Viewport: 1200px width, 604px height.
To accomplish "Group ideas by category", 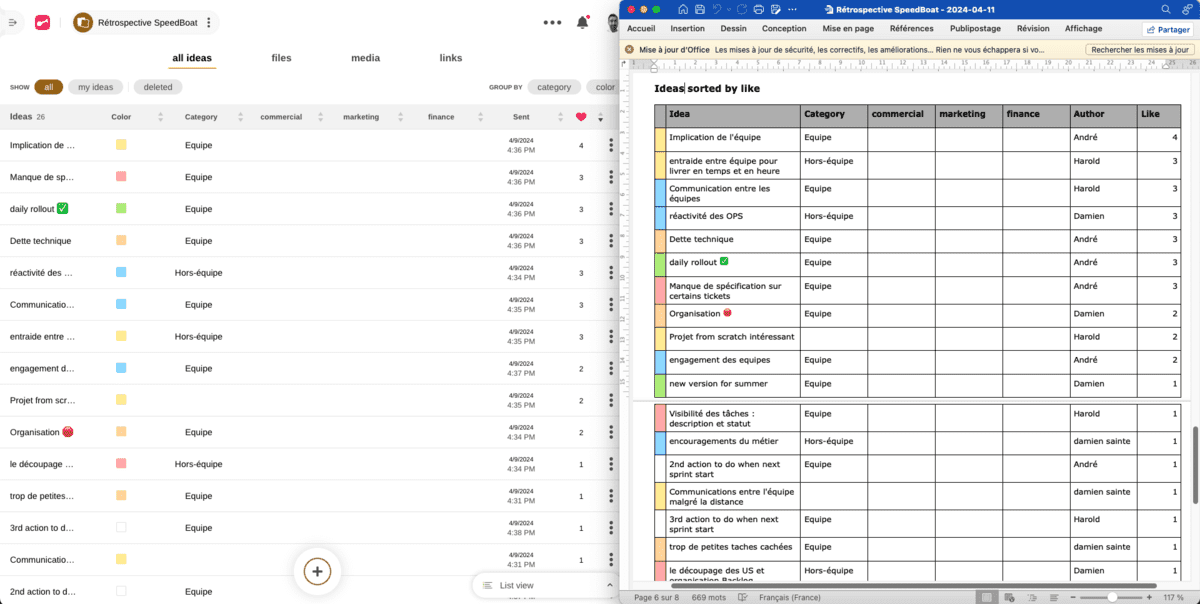I will [x=554, y=87].
